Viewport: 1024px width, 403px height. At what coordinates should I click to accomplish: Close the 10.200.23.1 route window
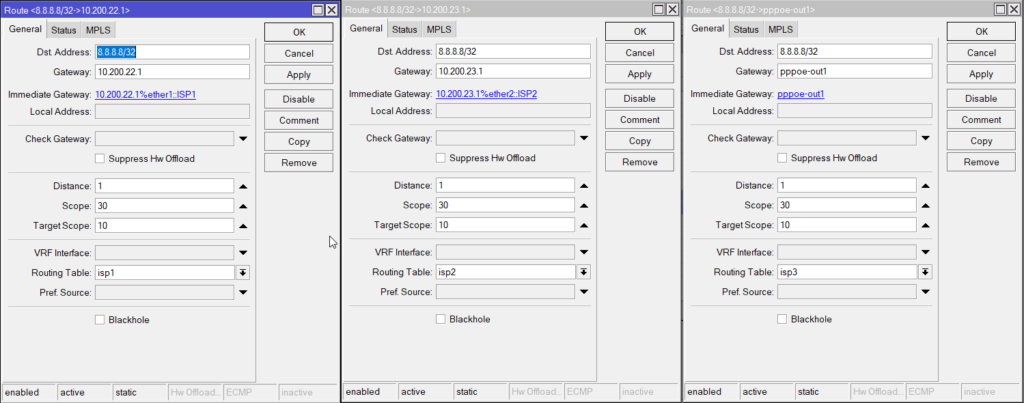point(672,10)
